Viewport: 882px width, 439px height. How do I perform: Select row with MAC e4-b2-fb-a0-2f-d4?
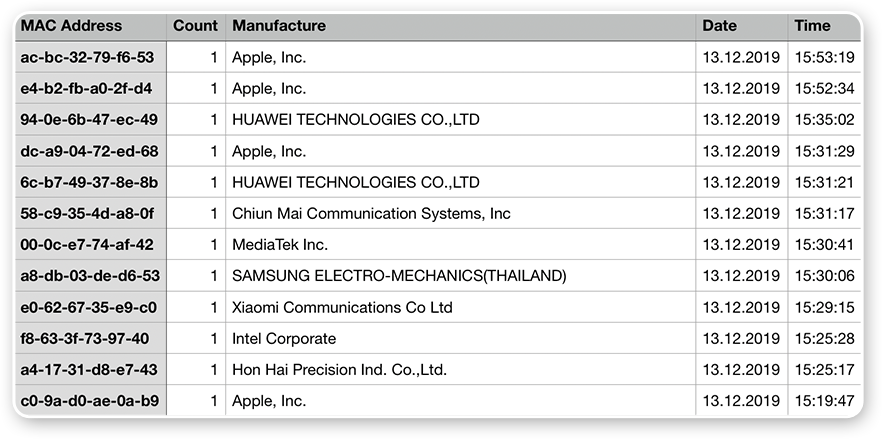coord(88,88)
